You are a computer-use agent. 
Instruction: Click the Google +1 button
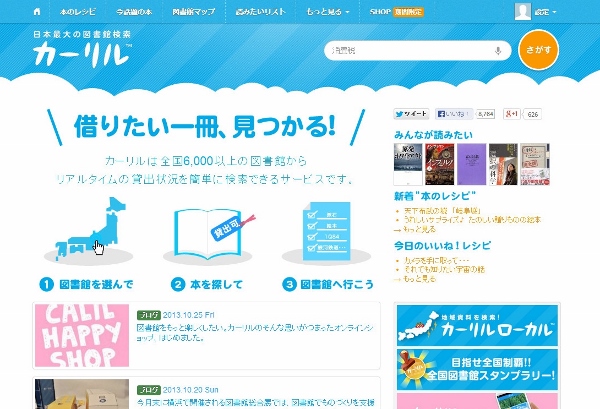coord(512,114)
